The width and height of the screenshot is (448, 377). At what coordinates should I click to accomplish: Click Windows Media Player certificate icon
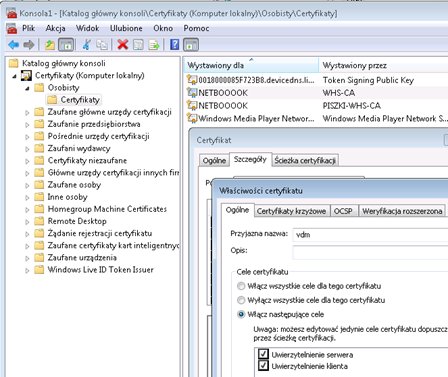point(192,118)
